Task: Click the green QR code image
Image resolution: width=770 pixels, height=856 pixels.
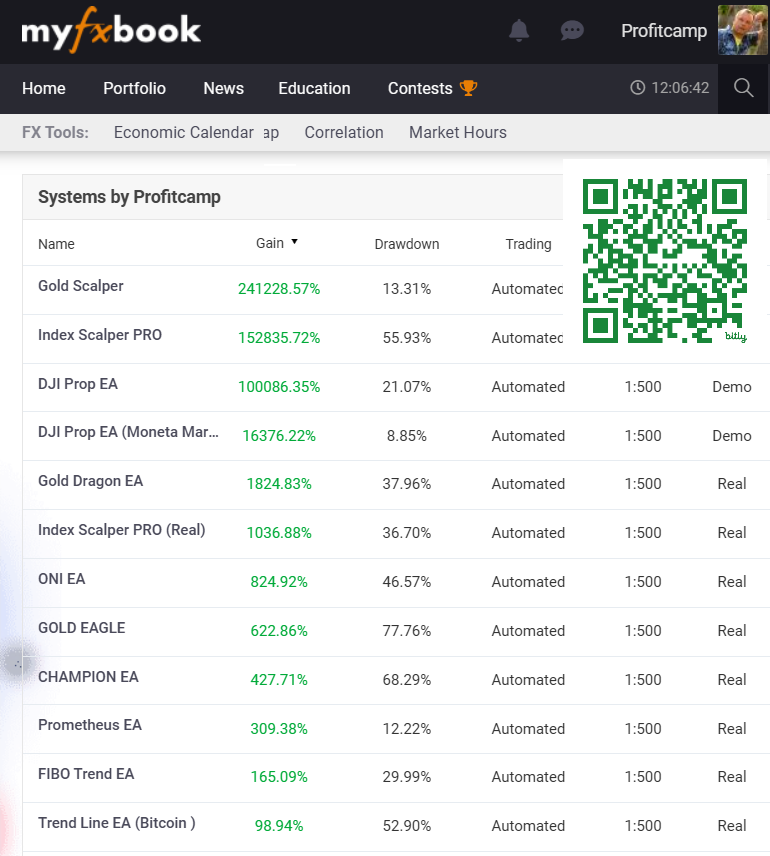Action: [665, 261]
